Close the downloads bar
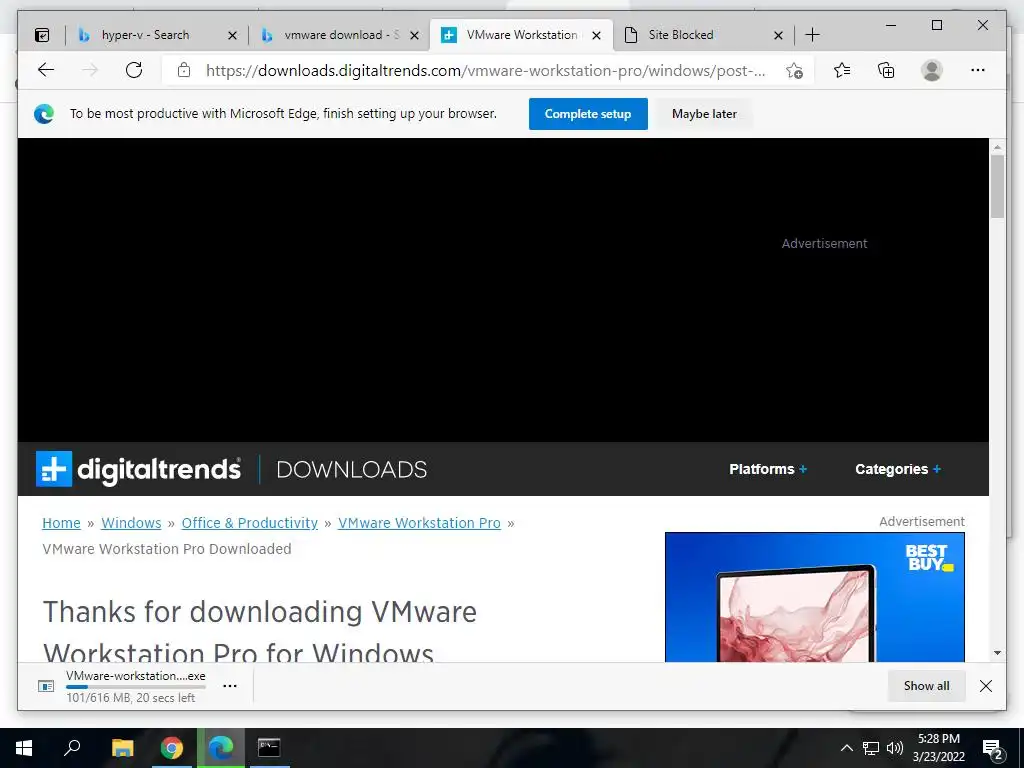Image resolution: width=1024 pixels, height=768 pixels. pos(985,686)
